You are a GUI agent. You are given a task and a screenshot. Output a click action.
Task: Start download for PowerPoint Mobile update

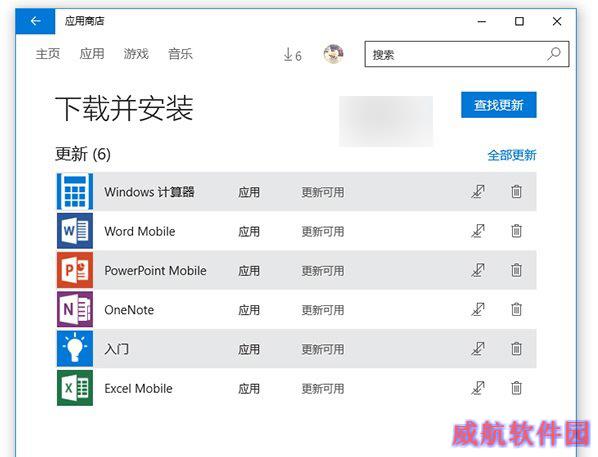(478, 270)
